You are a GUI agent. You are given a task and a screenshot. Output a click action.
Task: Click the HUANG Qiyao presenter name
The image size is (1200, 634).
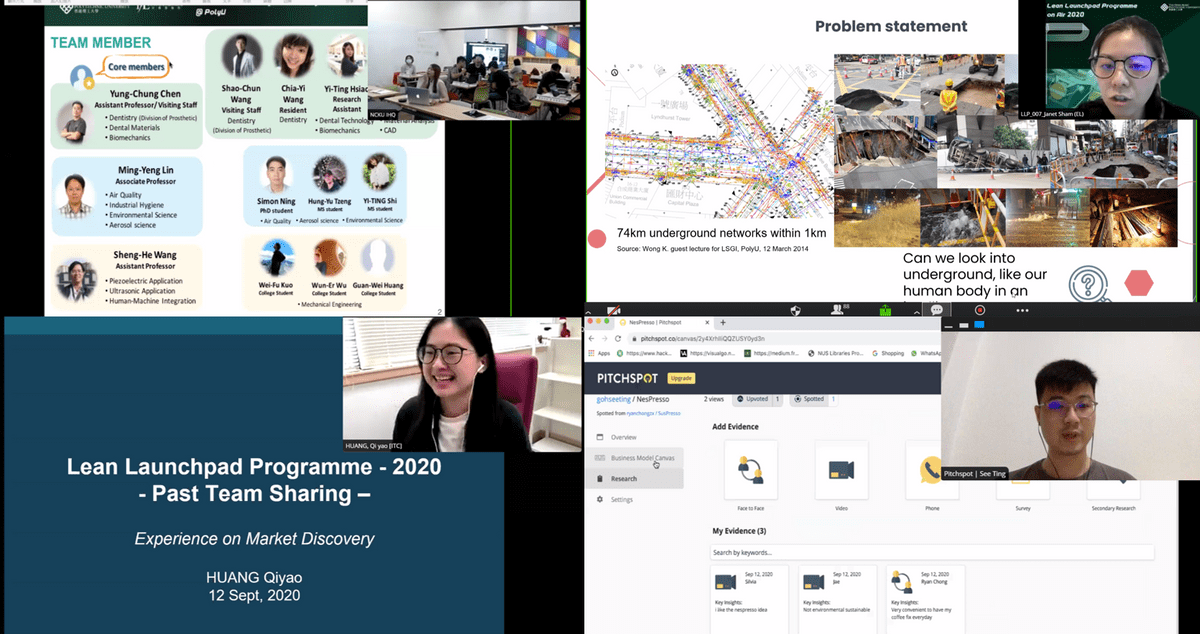[x=254, y=578]
